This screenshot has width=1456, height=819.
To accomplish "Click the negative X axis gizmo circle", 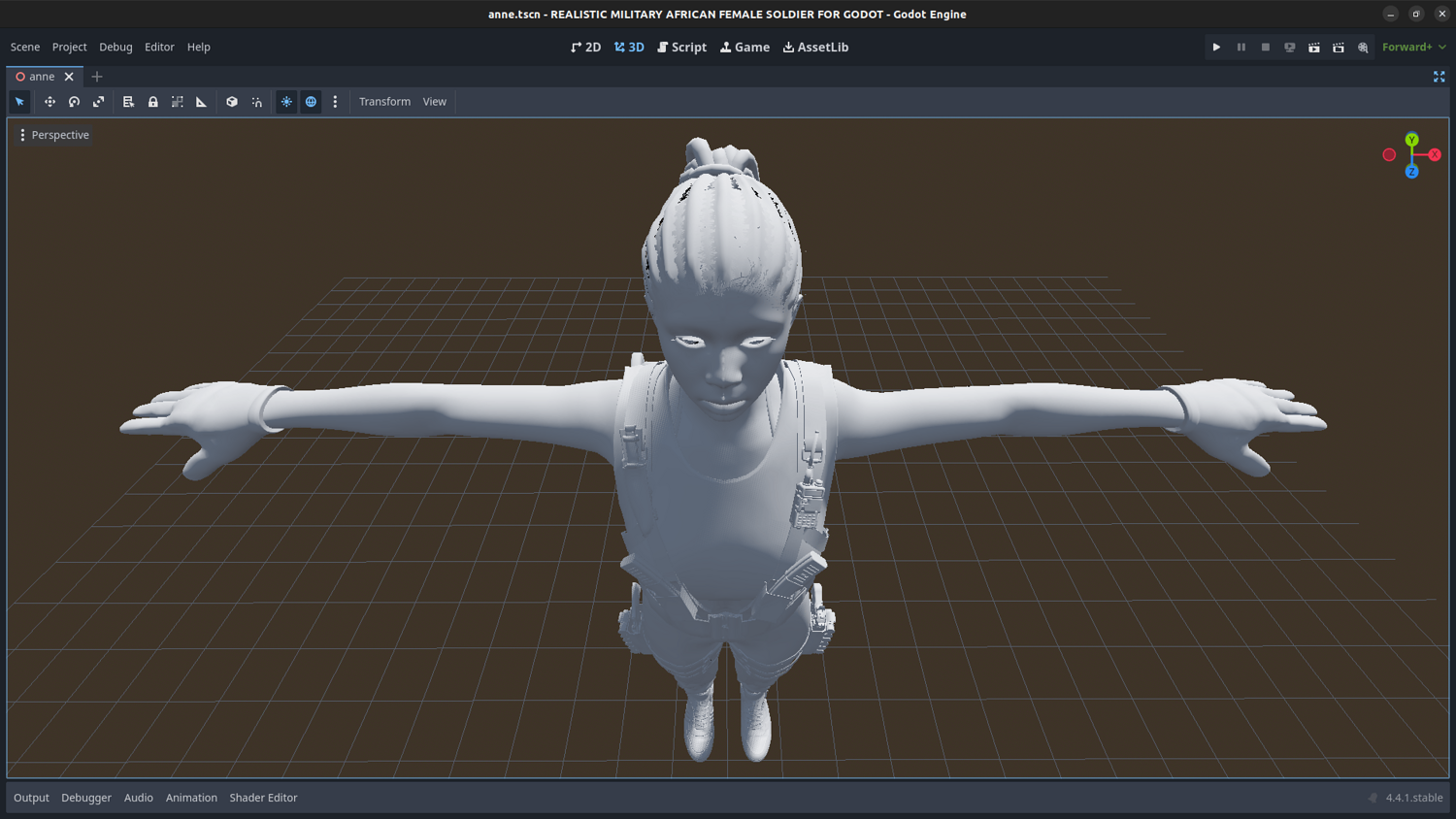I will point(1389,154).
